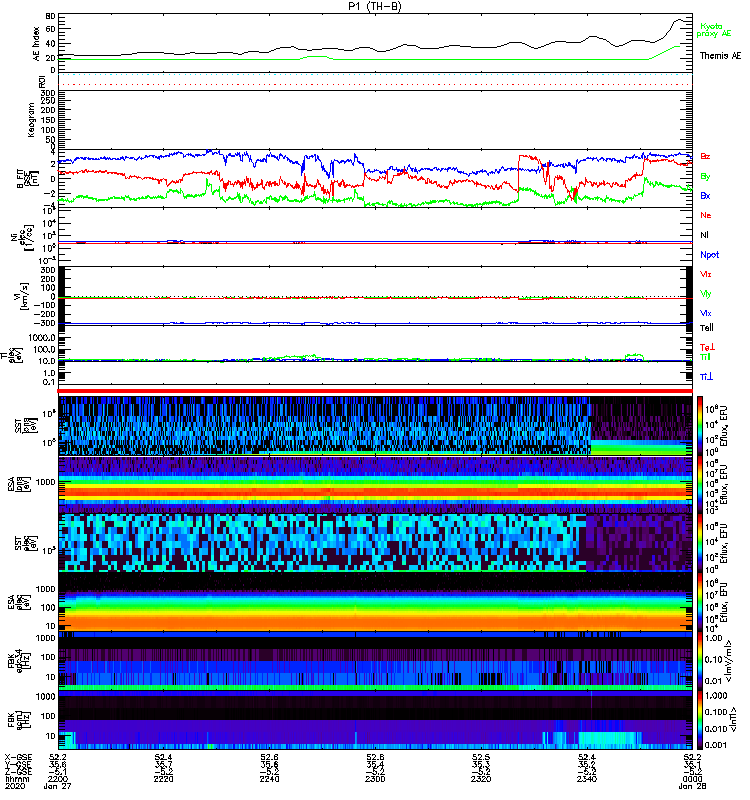Select the red Ne density legend label
750x800 pixels.
point(706,215)
